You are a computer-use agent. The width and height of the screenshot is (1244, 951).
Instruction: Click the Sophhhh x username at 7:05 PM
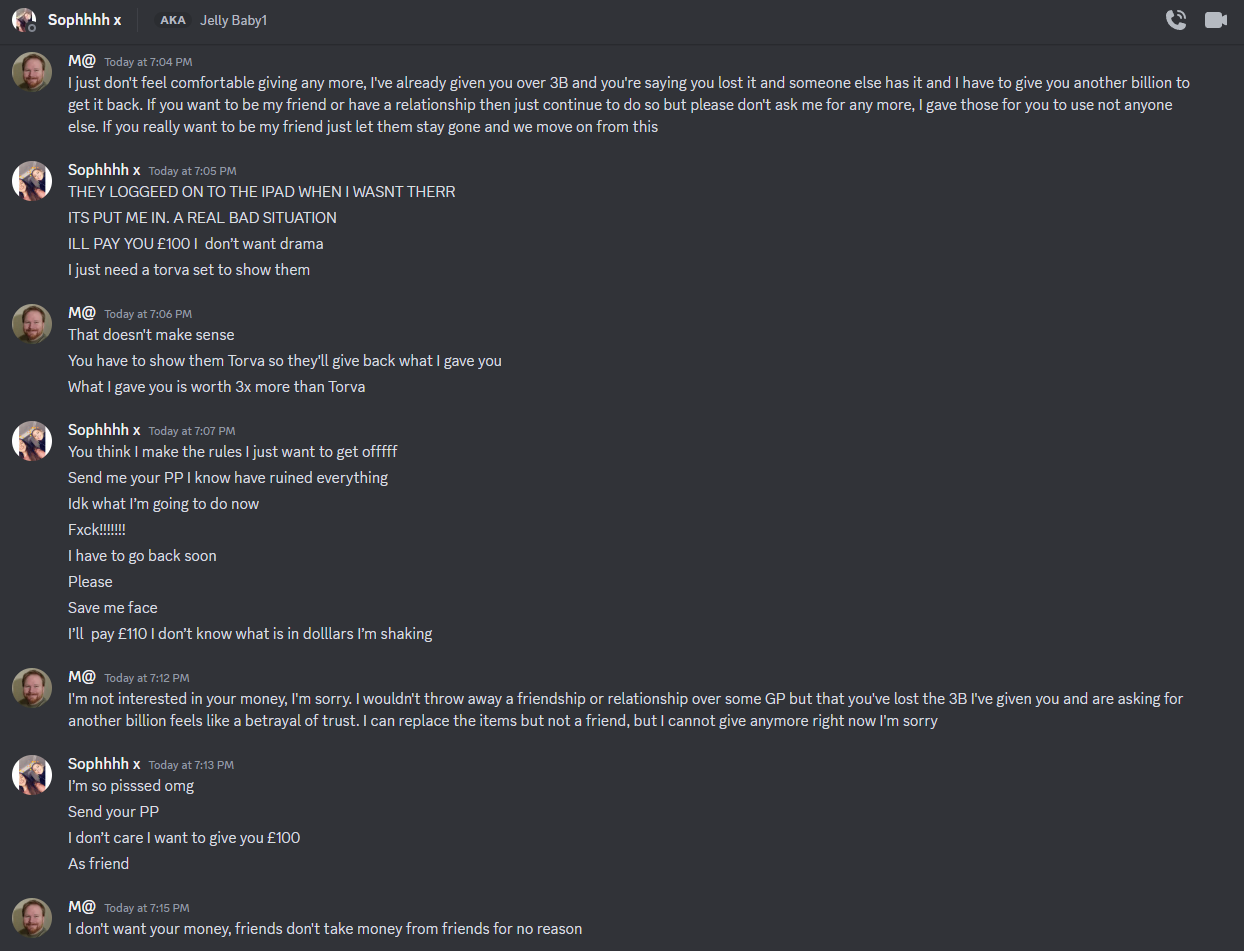[104, 170]
